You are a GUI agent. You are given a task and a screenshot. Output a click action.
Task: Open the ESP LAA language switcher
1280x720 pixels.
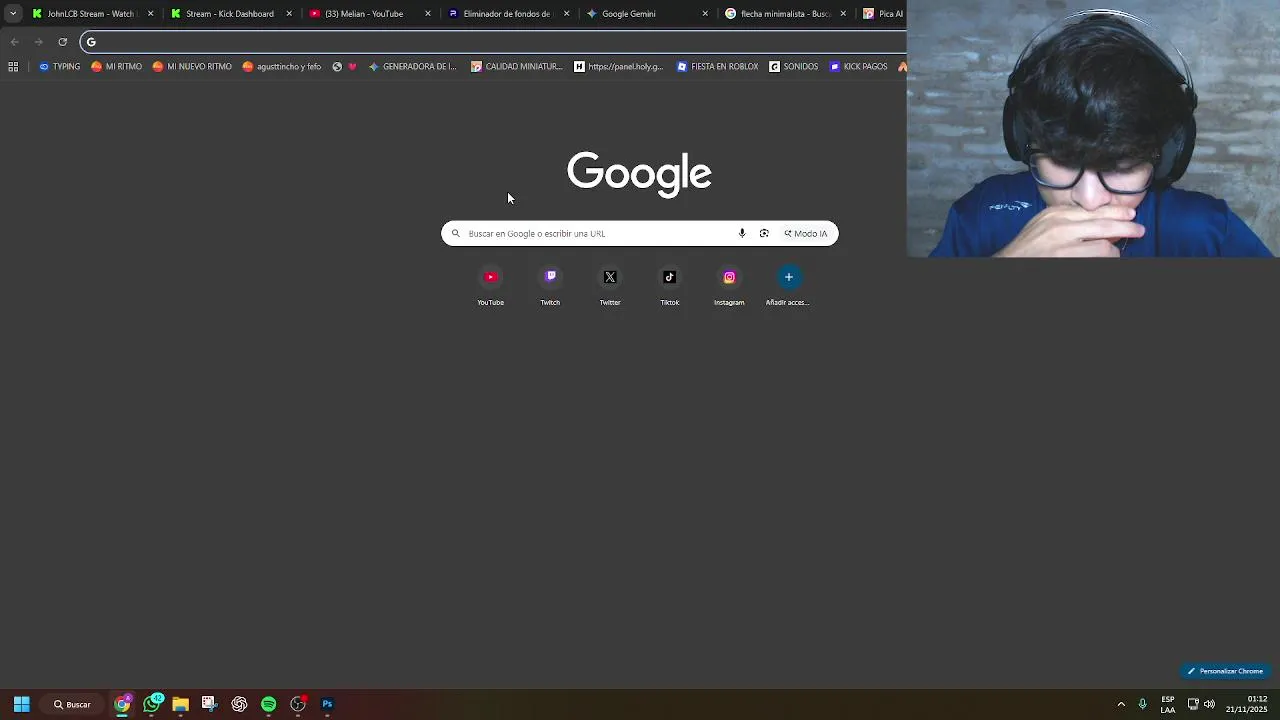click(1168, 704)
